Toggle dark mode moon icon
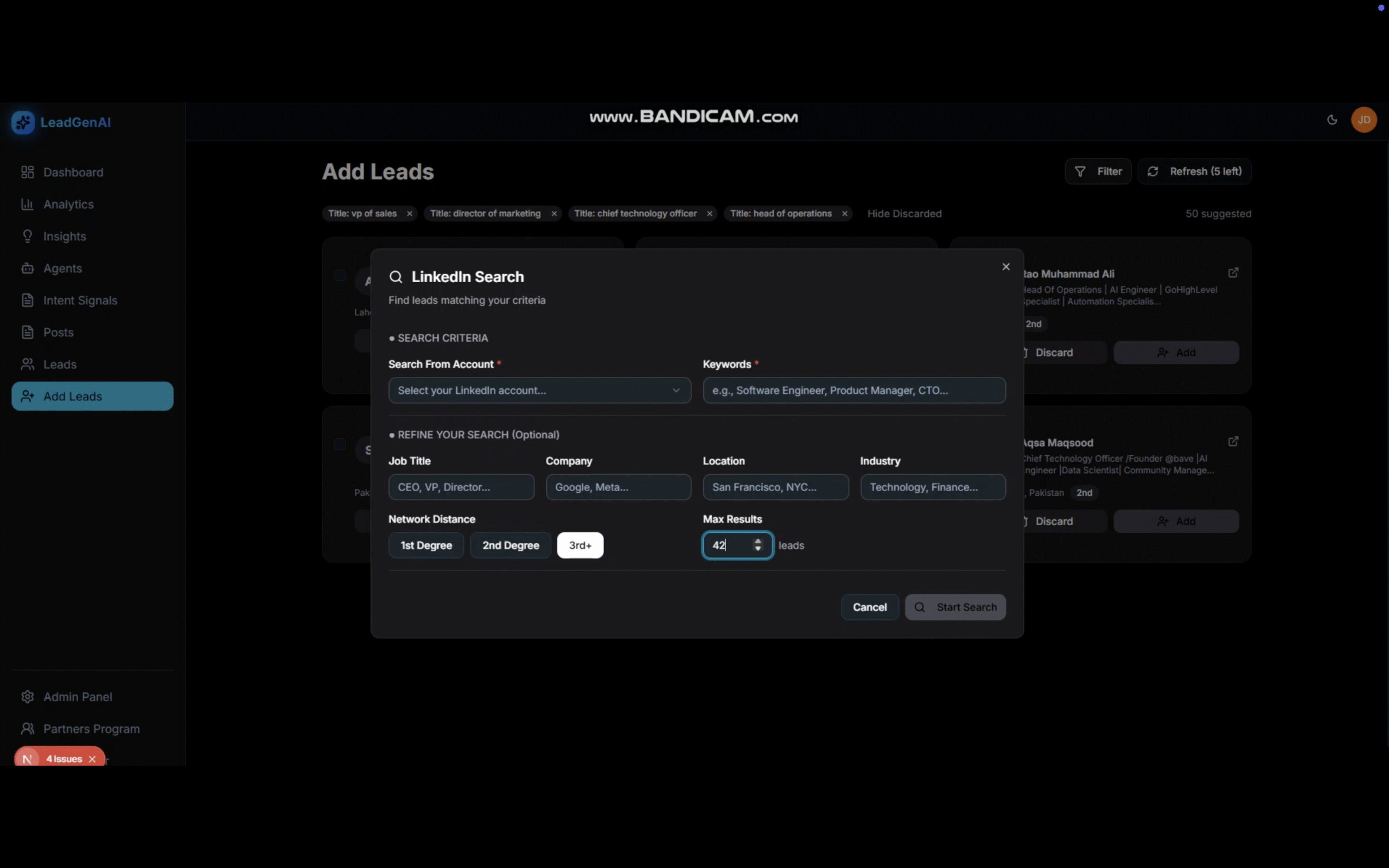Viewport: 1389px width, 868px height. 1331,120
